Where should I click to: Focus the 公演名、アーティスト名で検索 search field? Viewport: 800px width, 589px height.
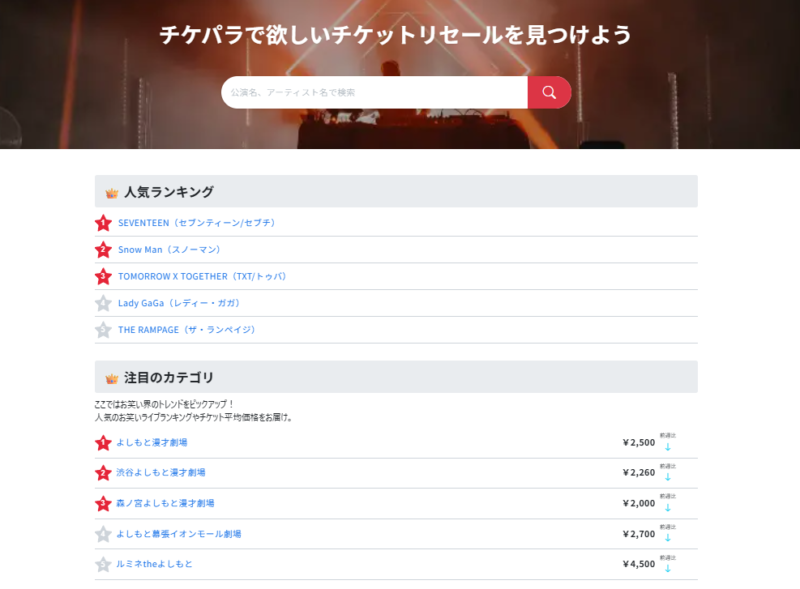pos(375,93)
